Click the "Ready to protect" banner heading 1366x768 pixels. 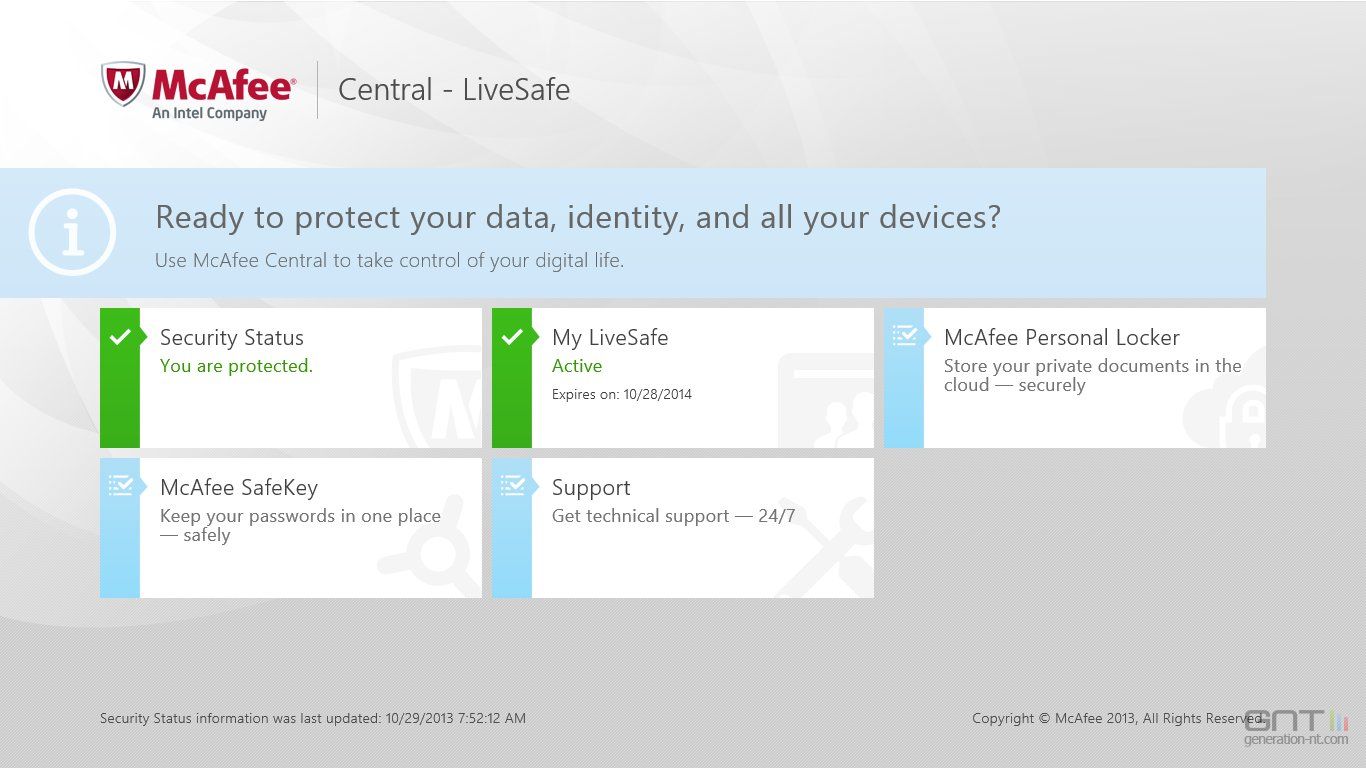tap(578, 217)
